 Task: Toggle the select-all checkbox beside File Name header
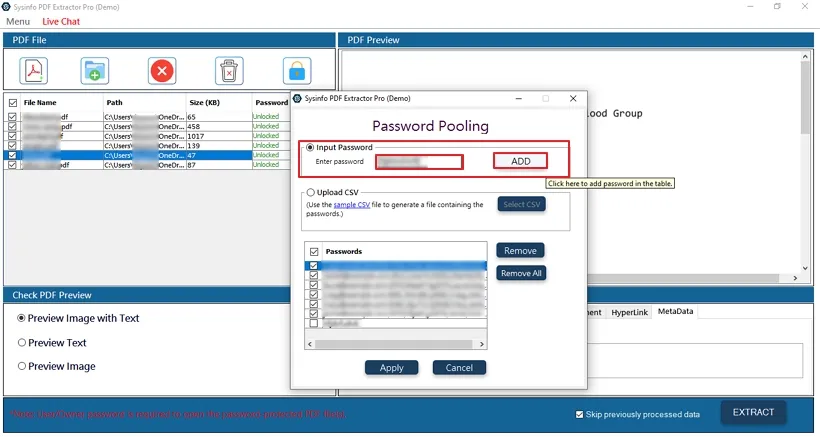point(13,103)
